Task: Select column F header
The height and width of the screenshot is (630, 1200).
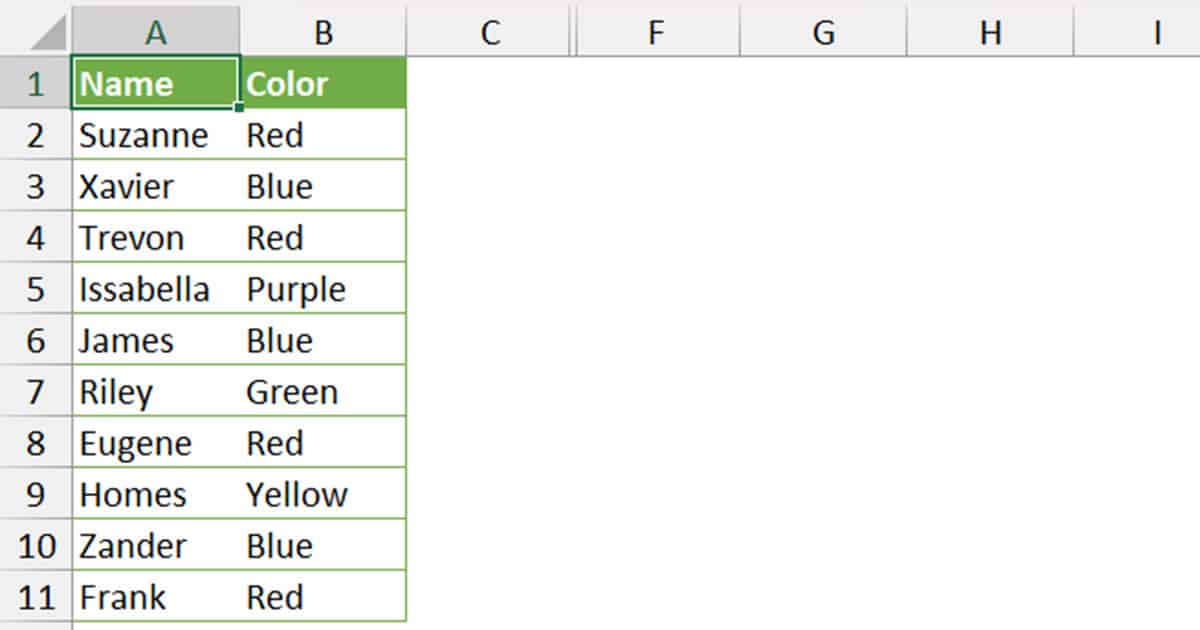Action: [x=656, y=31]
